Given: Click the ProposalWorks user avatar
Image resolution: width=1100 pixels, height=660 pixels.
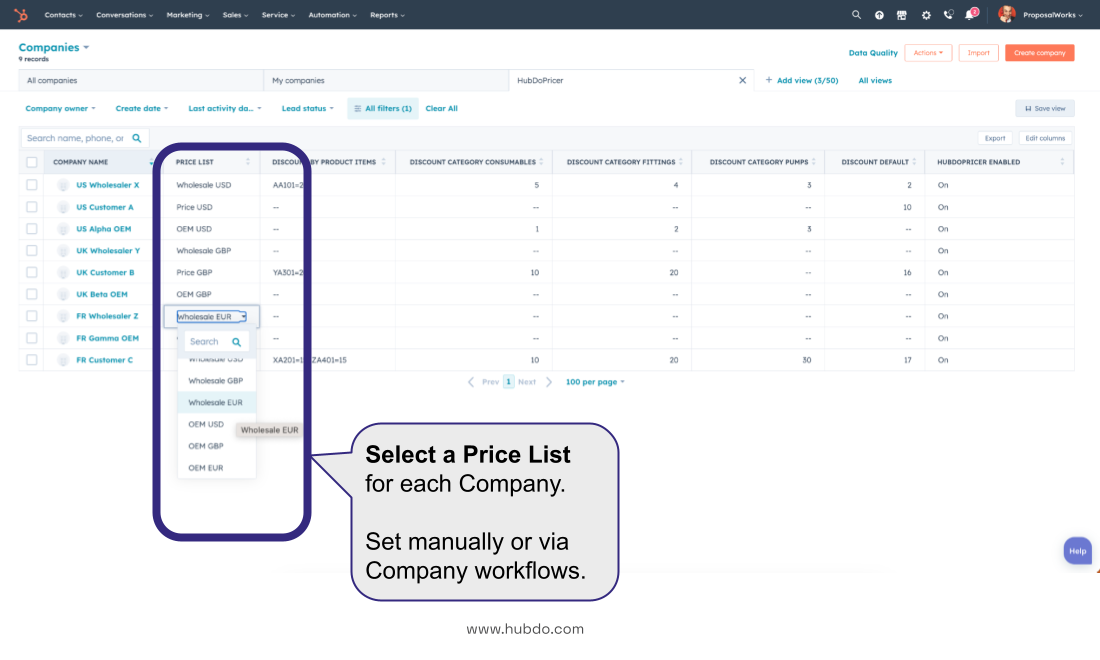Looking at the screenshot, I should [1007, 14].
